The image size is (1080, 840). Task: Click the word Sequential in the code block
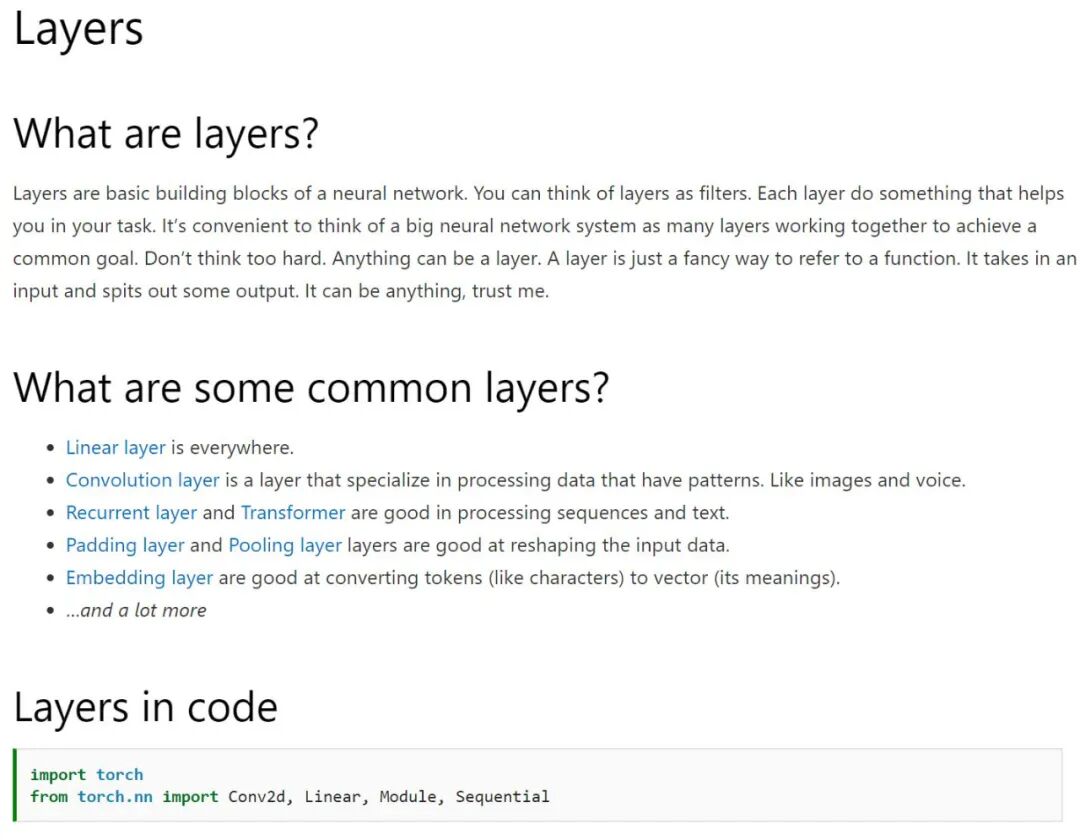tap(502, 797)
